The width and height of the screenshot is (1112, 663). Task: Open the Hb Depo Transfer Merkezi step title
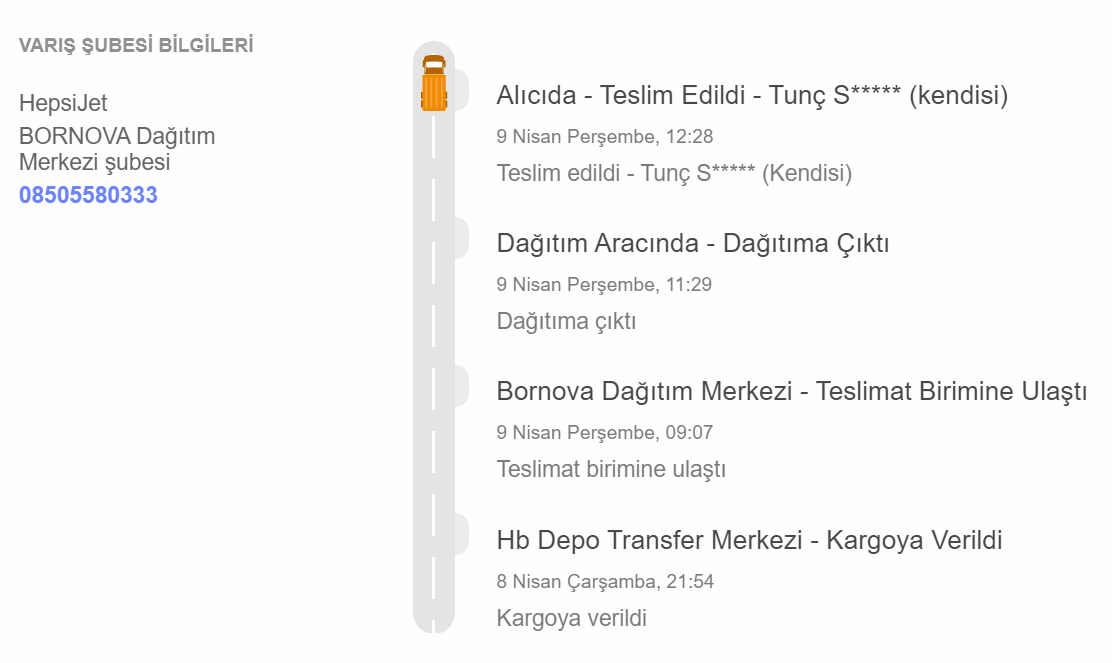point(749,541)
